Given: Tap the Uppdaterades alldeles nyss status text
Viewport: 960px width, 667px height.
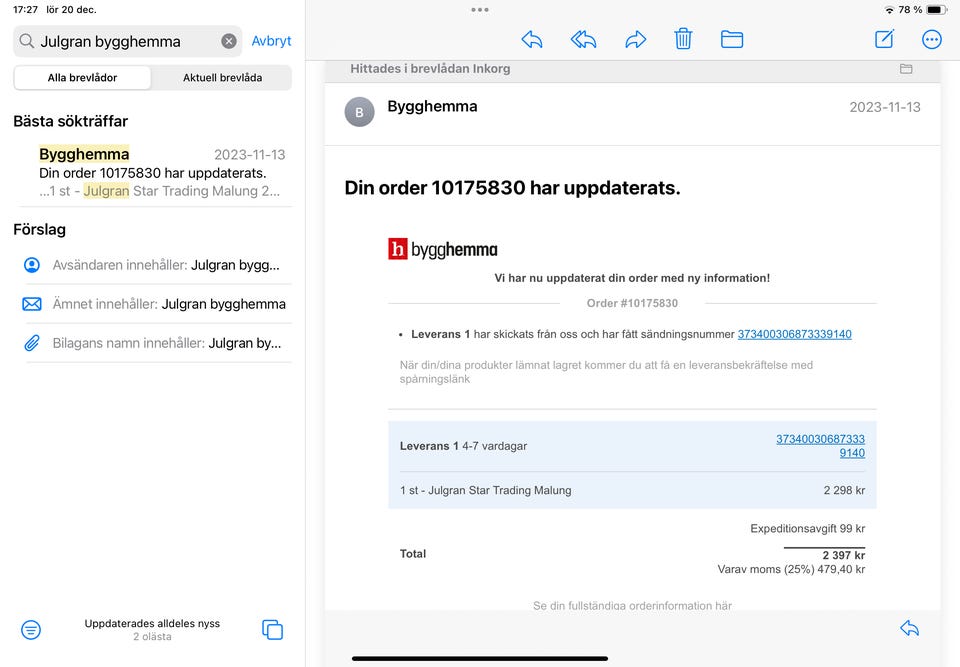Looking at the screenshot, I should point(152,624).
